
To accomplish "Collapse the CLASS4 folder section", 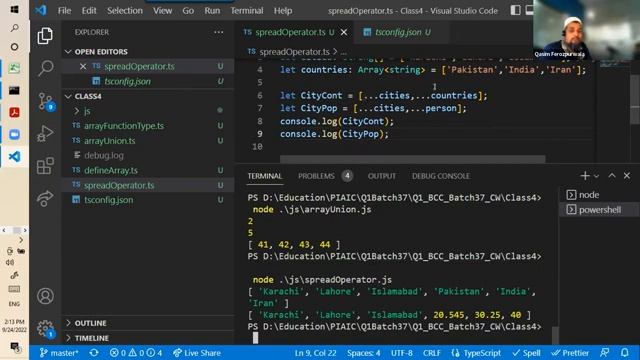I will (68, 96).
